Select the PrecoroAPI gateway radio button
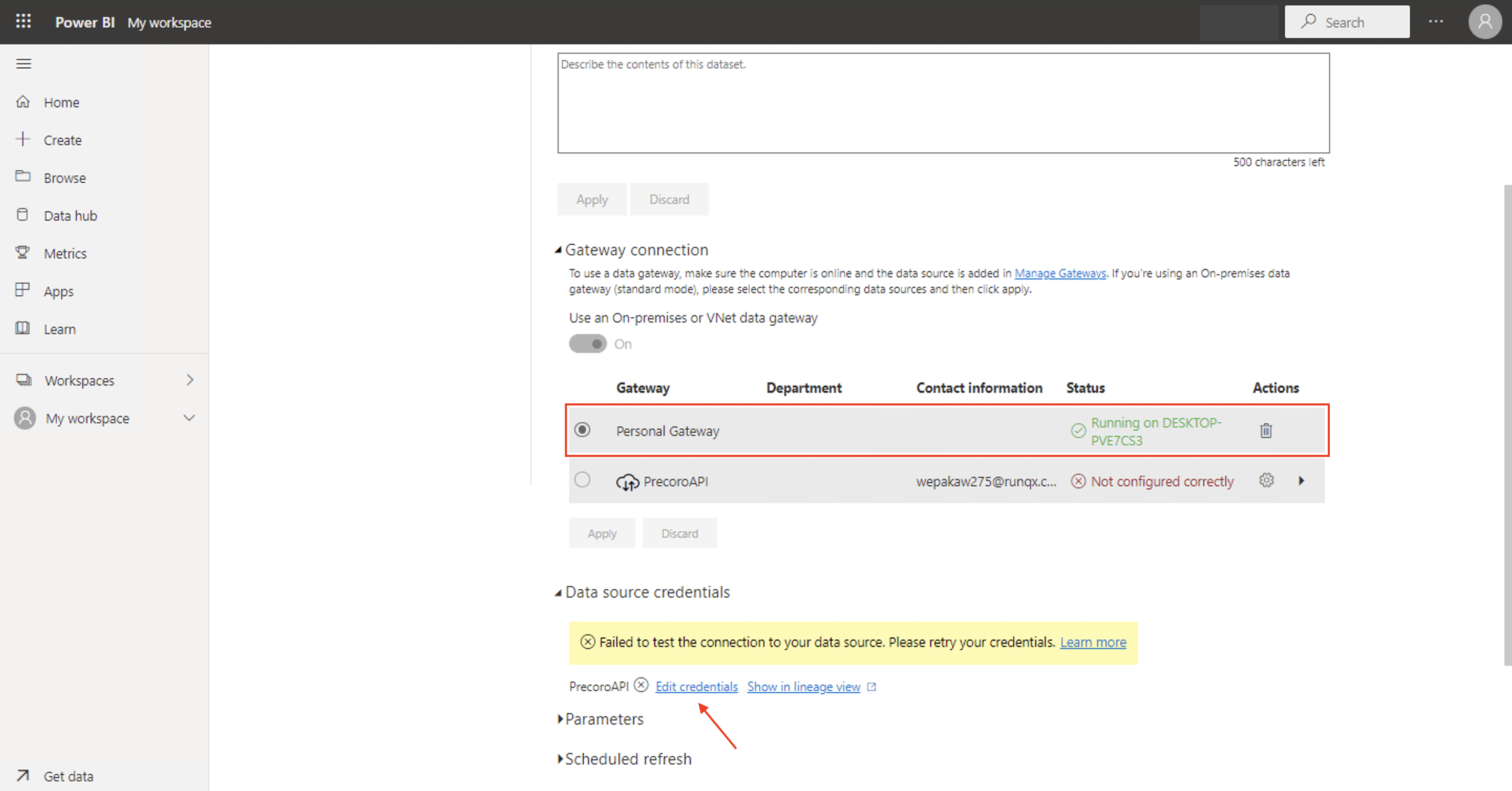The image size is (1512, 791). (582, 480)
